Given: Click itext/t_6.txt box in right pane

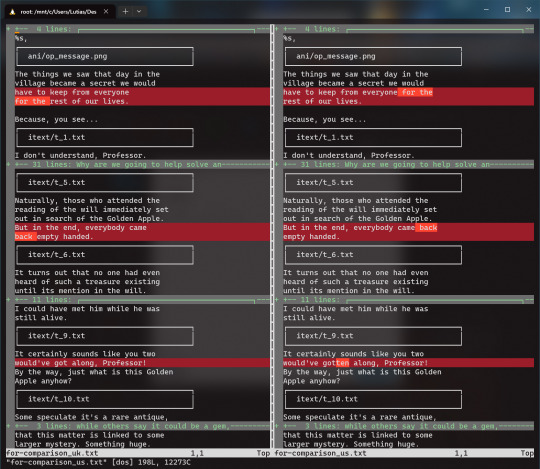Looking at the screenshot, I should pyautogui.click(x=373, y=255).
